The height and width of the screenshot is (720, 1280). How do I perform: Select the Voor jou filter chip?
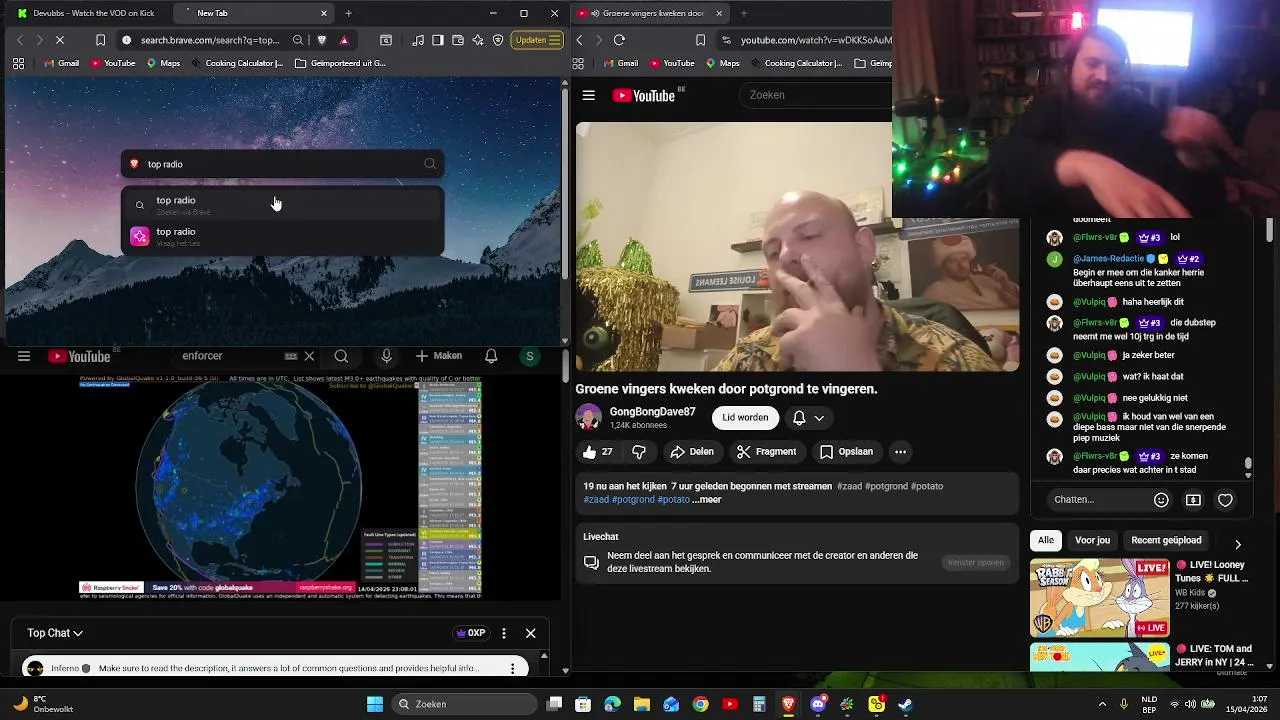pos(1092,540)
